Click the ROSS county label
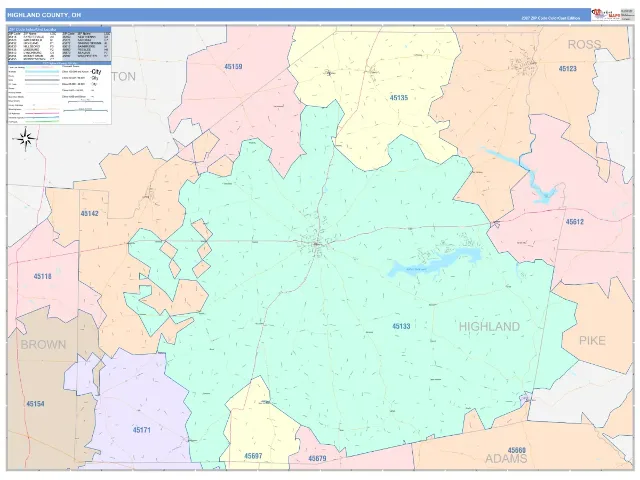This screenshot has height=480, width=640. (x=584, y=44)
